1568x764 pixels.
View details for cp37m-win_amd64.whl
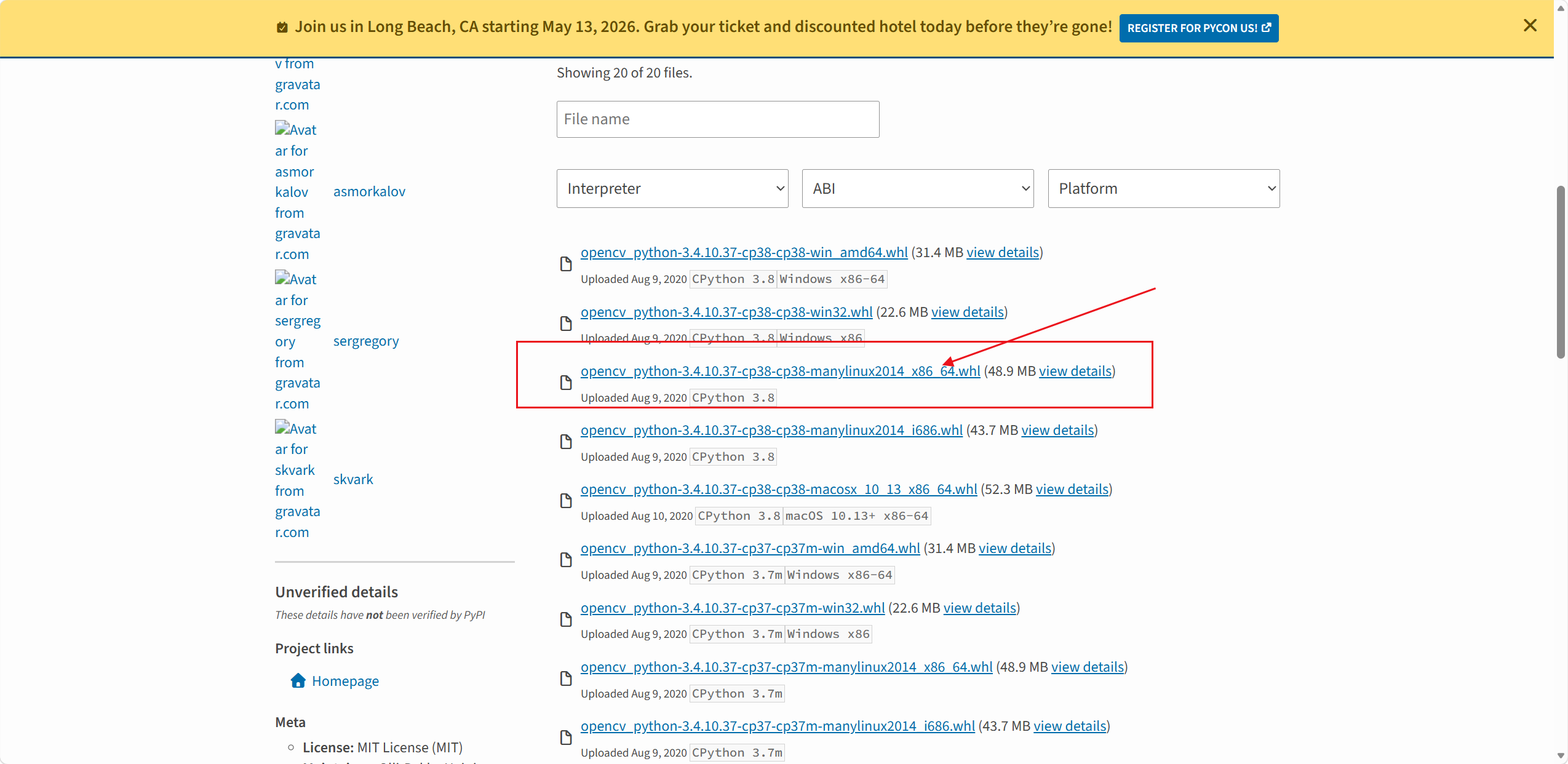(1015, 548)
